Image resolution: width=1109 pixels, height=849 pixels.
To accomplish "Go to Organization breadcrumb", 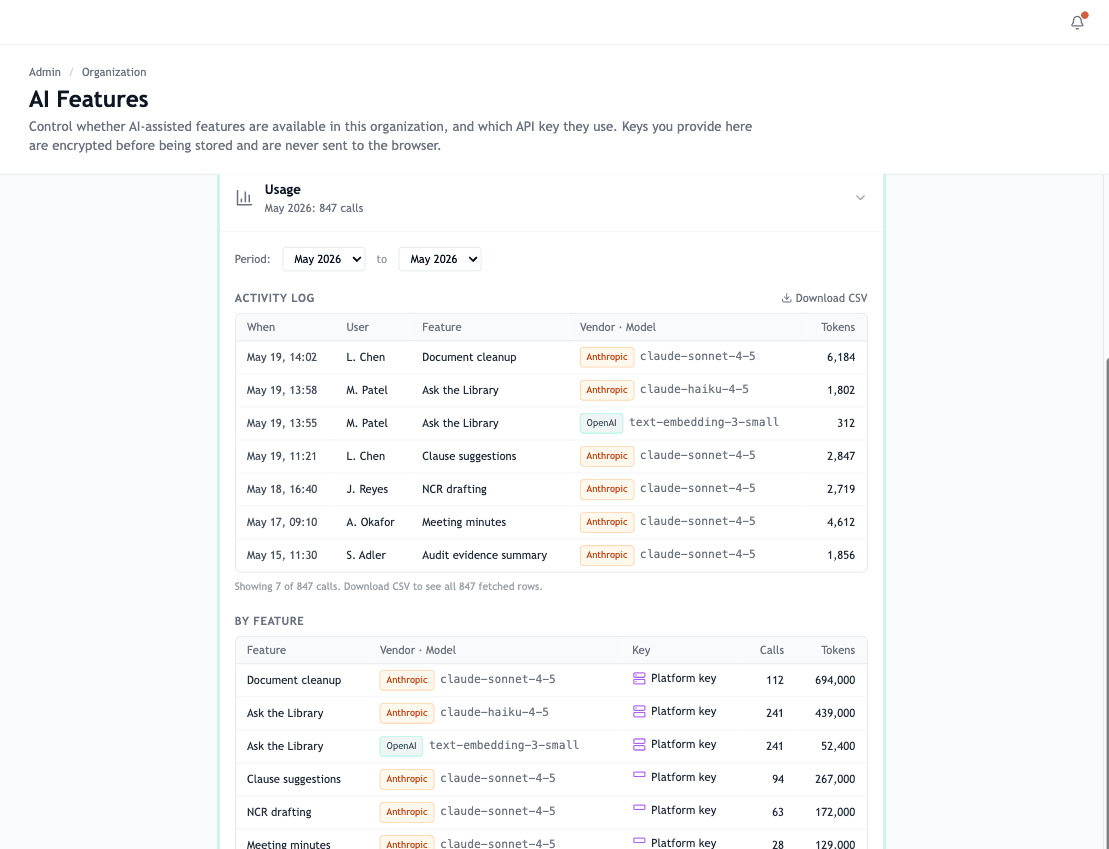I will click(114, 72).
